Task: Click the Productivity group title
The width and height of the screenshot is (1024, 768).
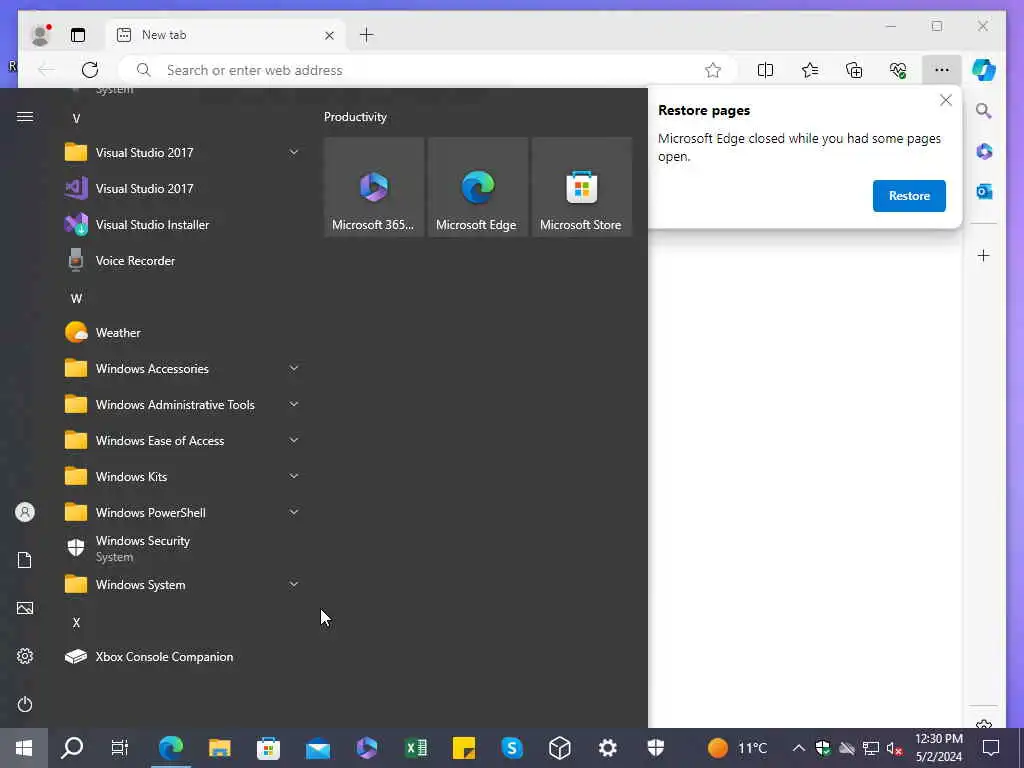Action: (355, 117)
